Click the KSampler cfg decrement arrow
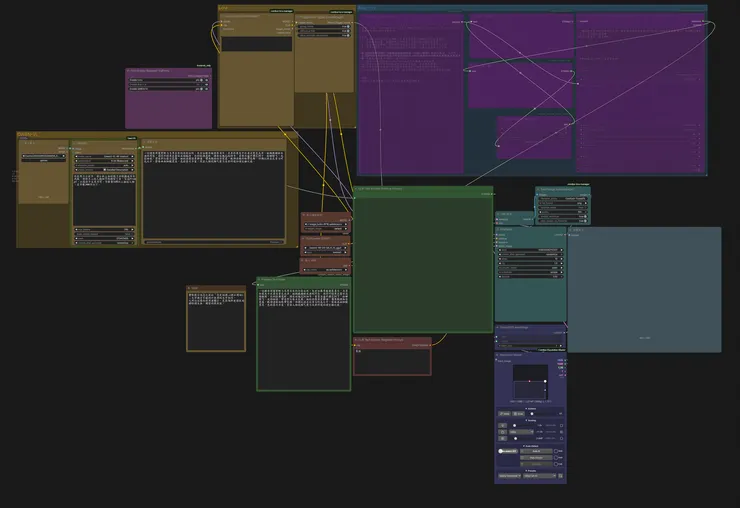 click(500, 263)
